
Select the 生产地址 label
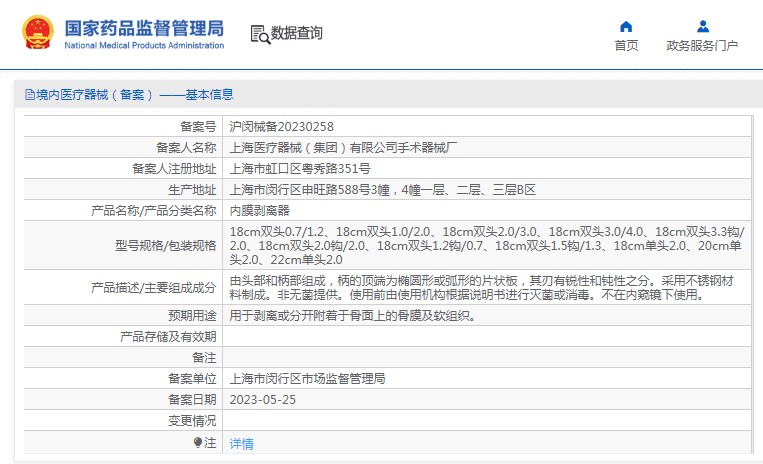[x=192, y=190]
